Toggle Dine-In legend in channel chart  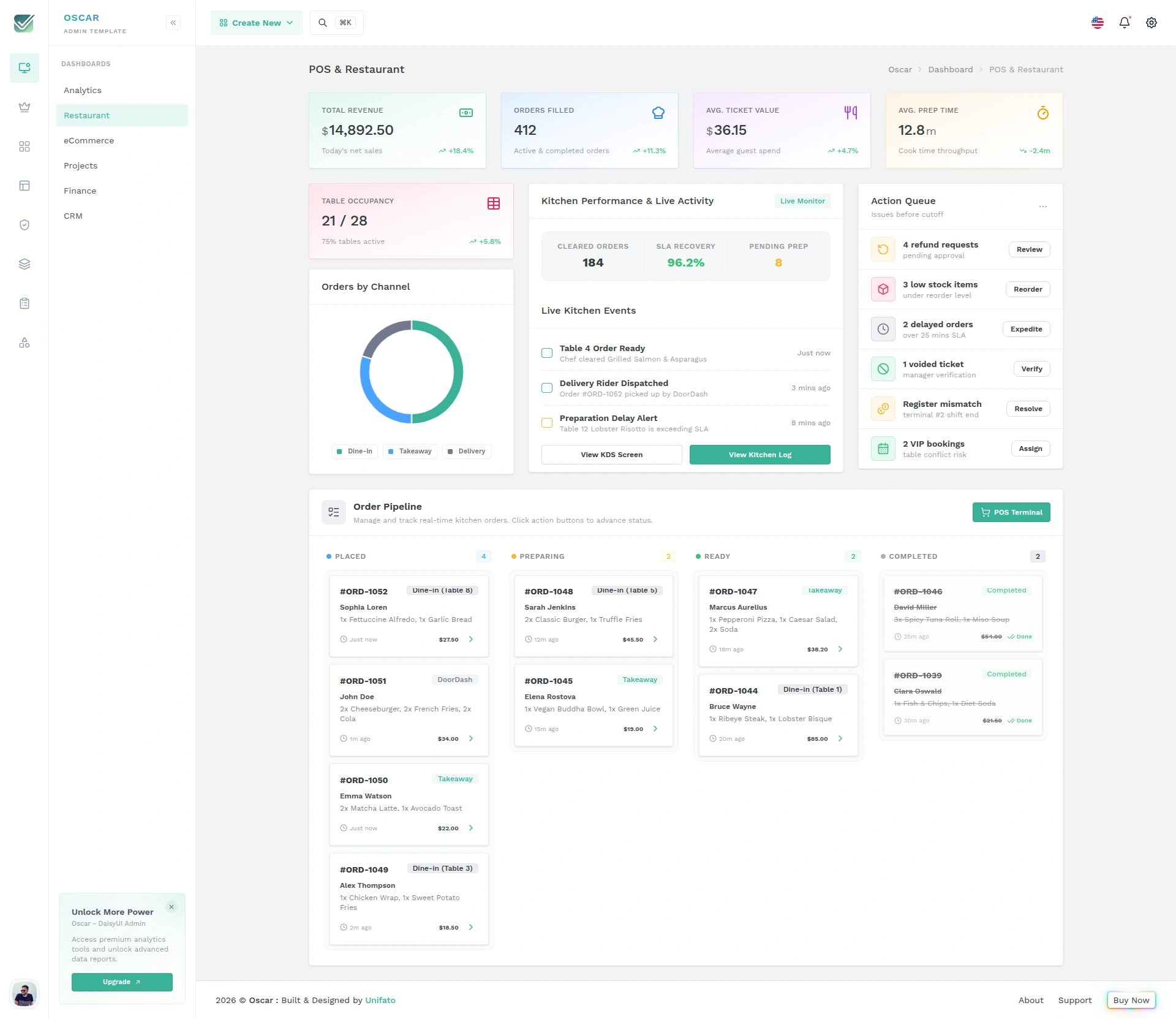355,452
